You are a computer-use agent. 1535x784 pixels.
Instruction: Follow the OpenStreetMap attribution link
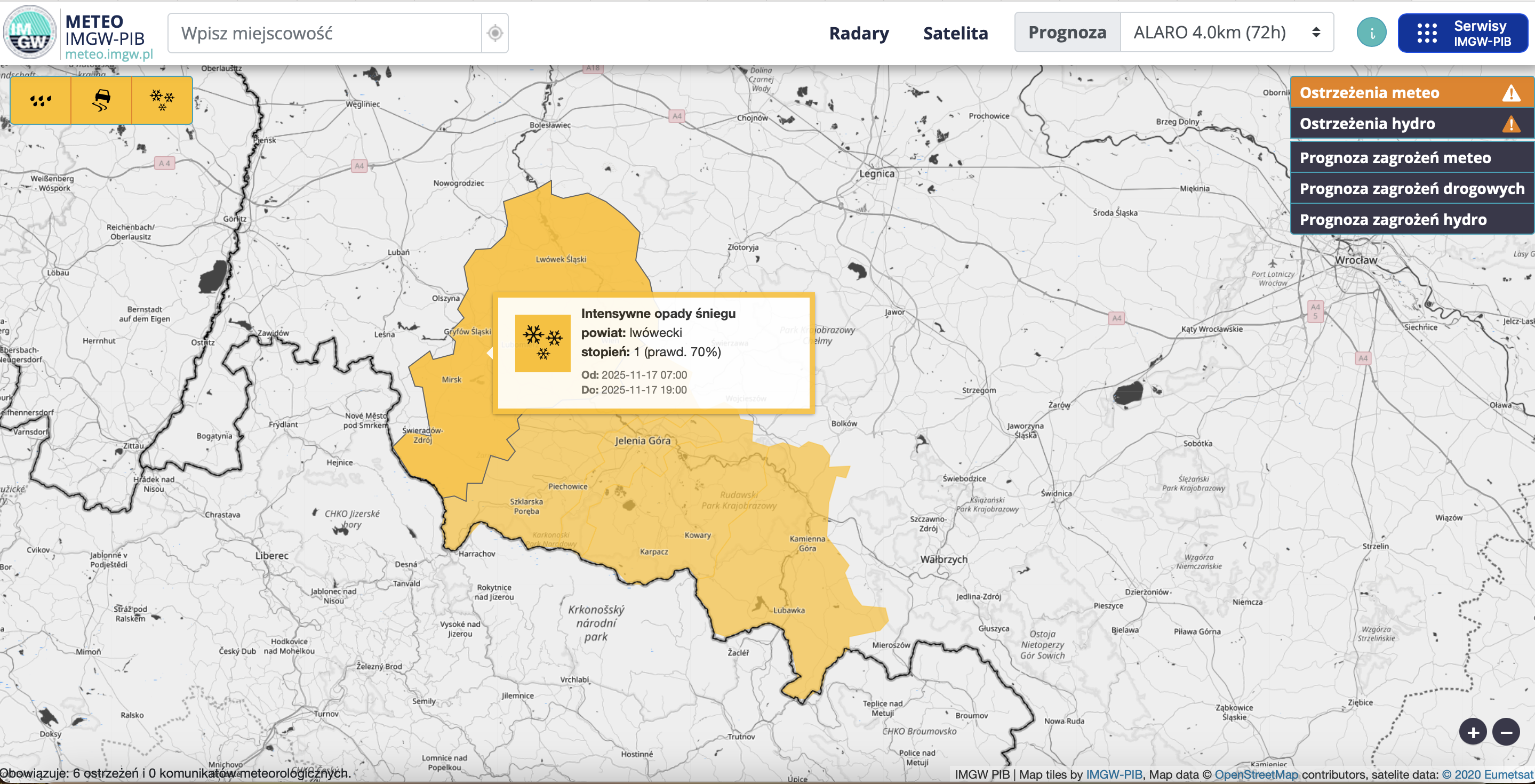pos(1256,774)
